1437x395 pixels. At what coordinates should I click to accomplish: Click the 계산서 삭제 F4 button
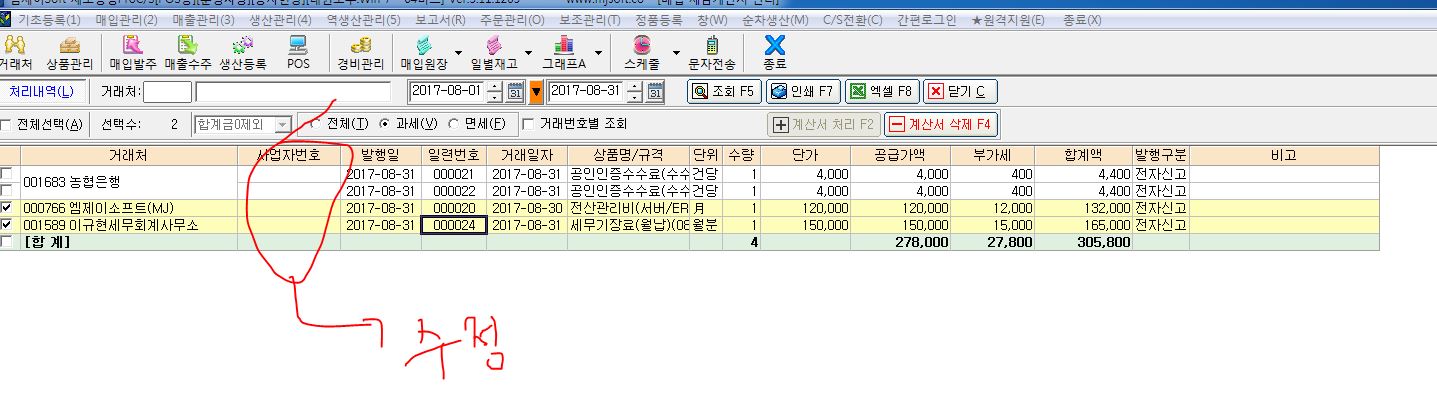click(941, 125)
